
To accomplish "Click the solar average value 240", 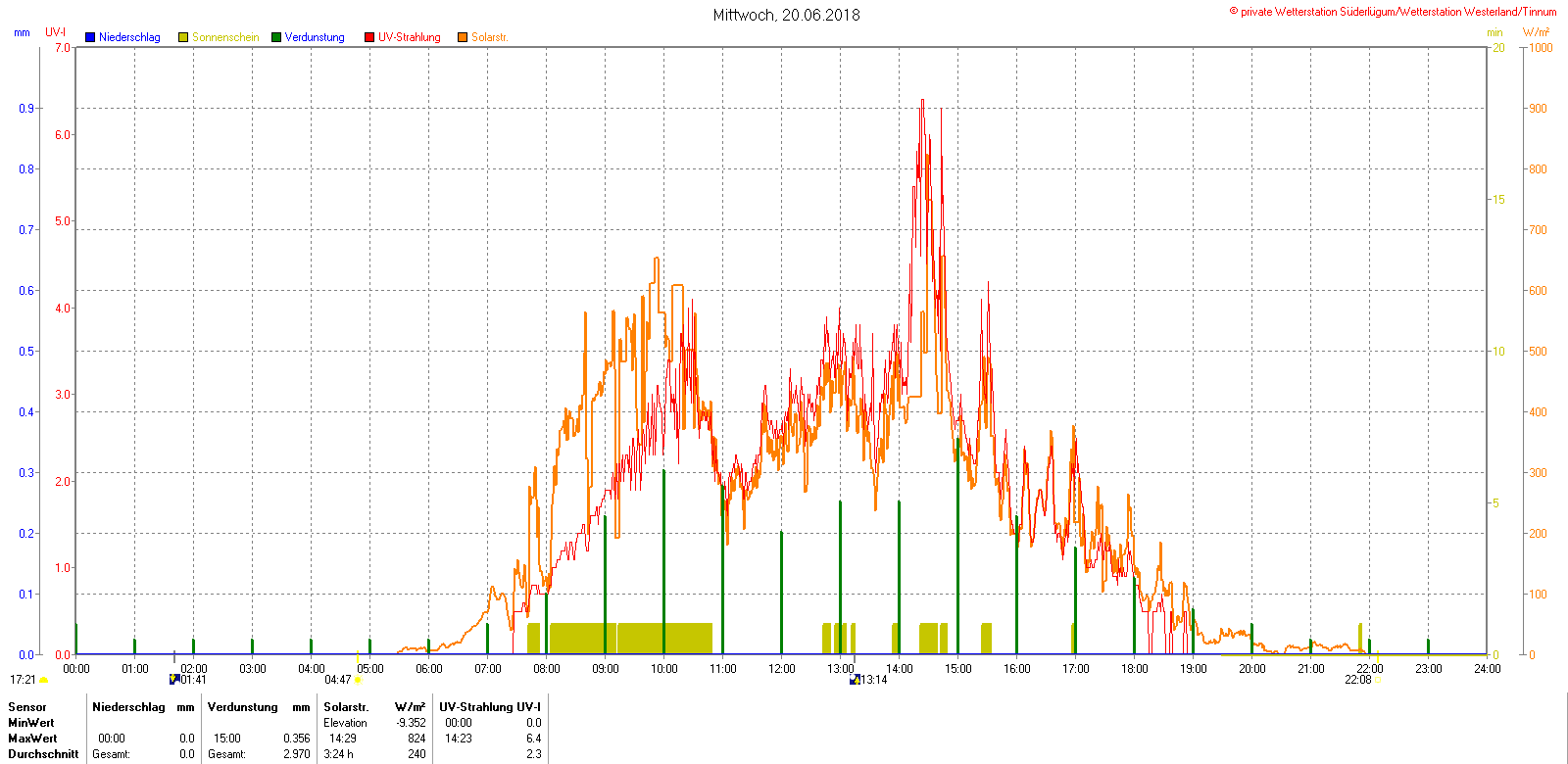I will (x=416, y=754).
